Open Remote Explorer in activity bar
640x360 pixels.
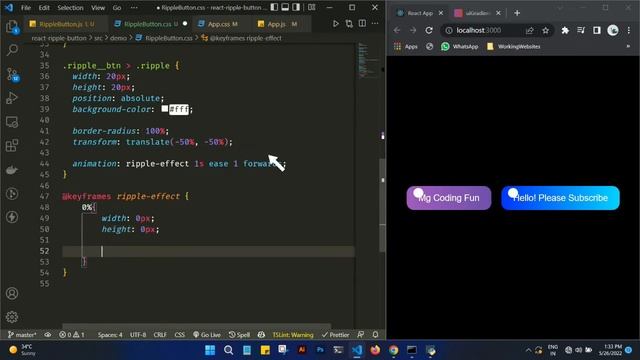[12, 122]
